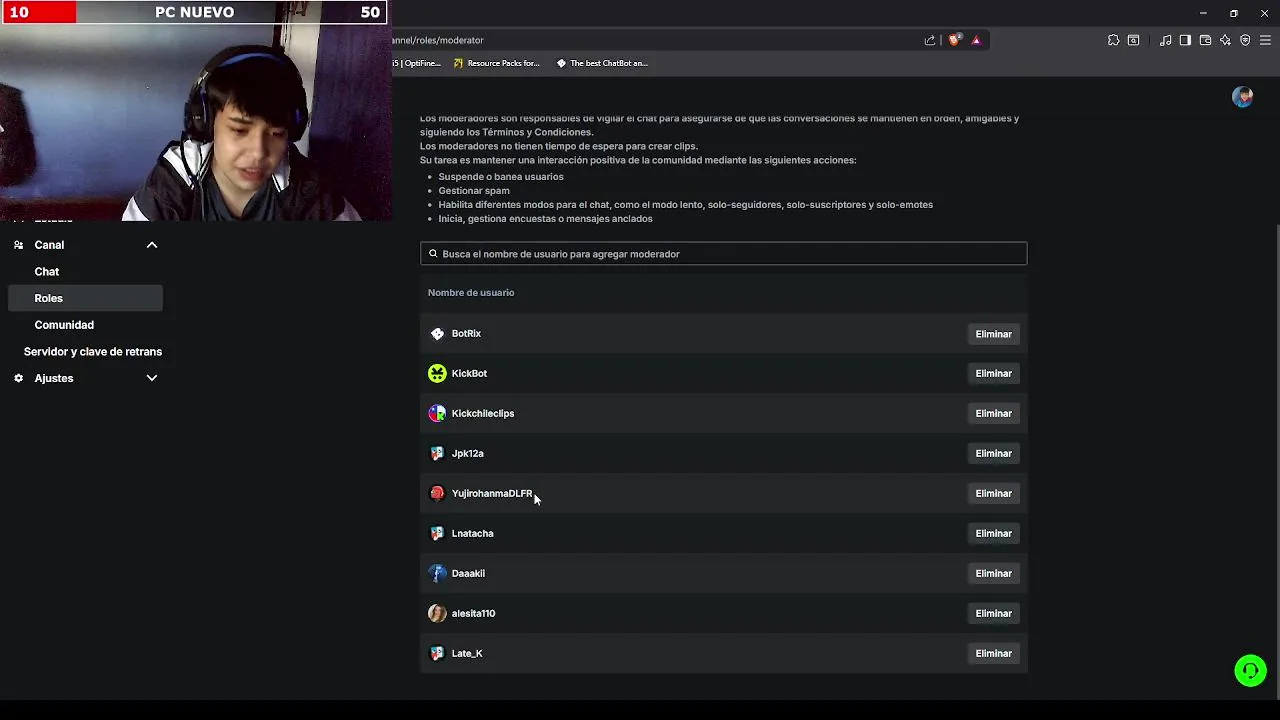Open Chat in the Canal menu

tap(47, 272)
